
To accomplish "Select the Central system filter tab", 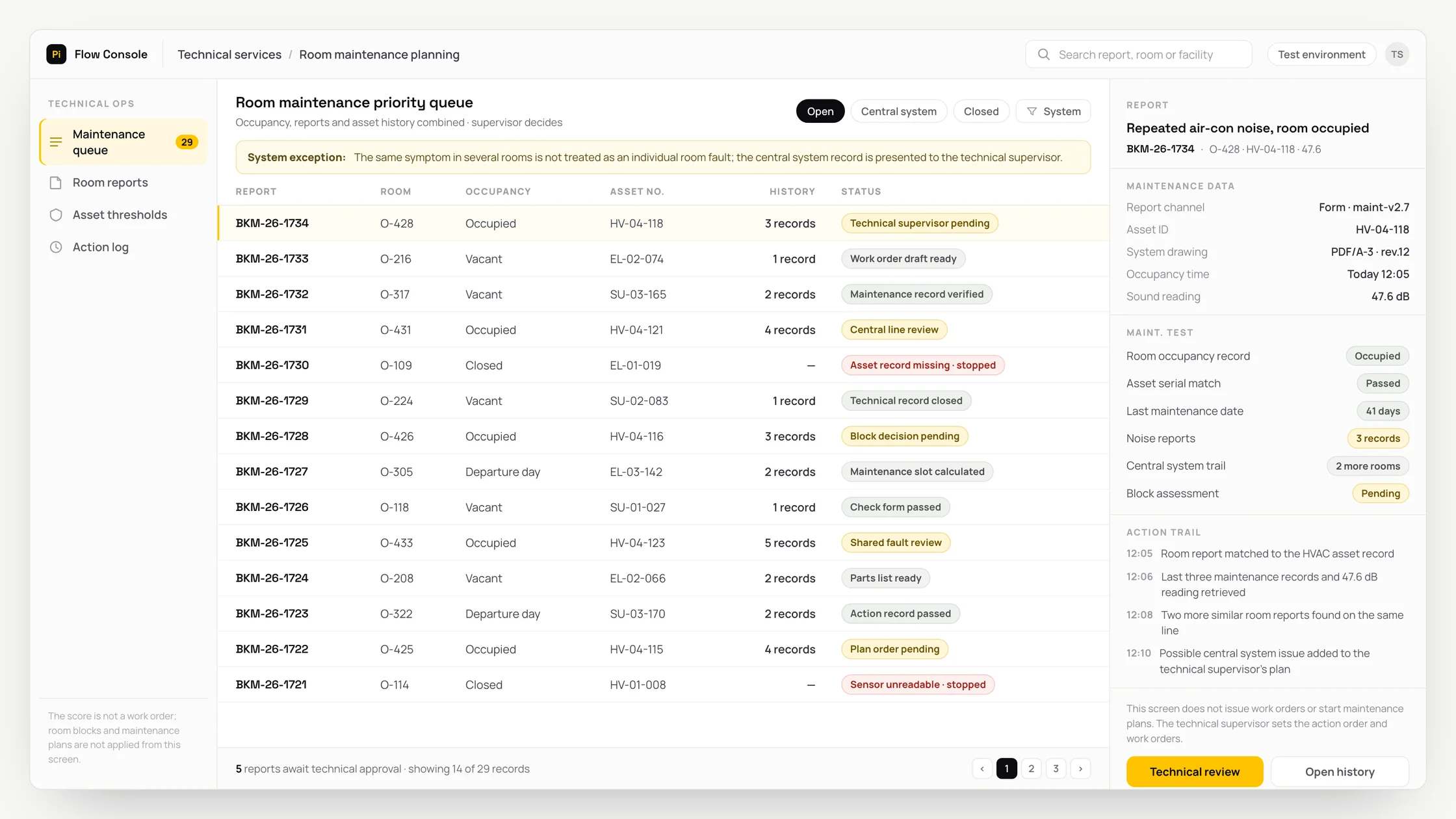I will click(899, 111).
